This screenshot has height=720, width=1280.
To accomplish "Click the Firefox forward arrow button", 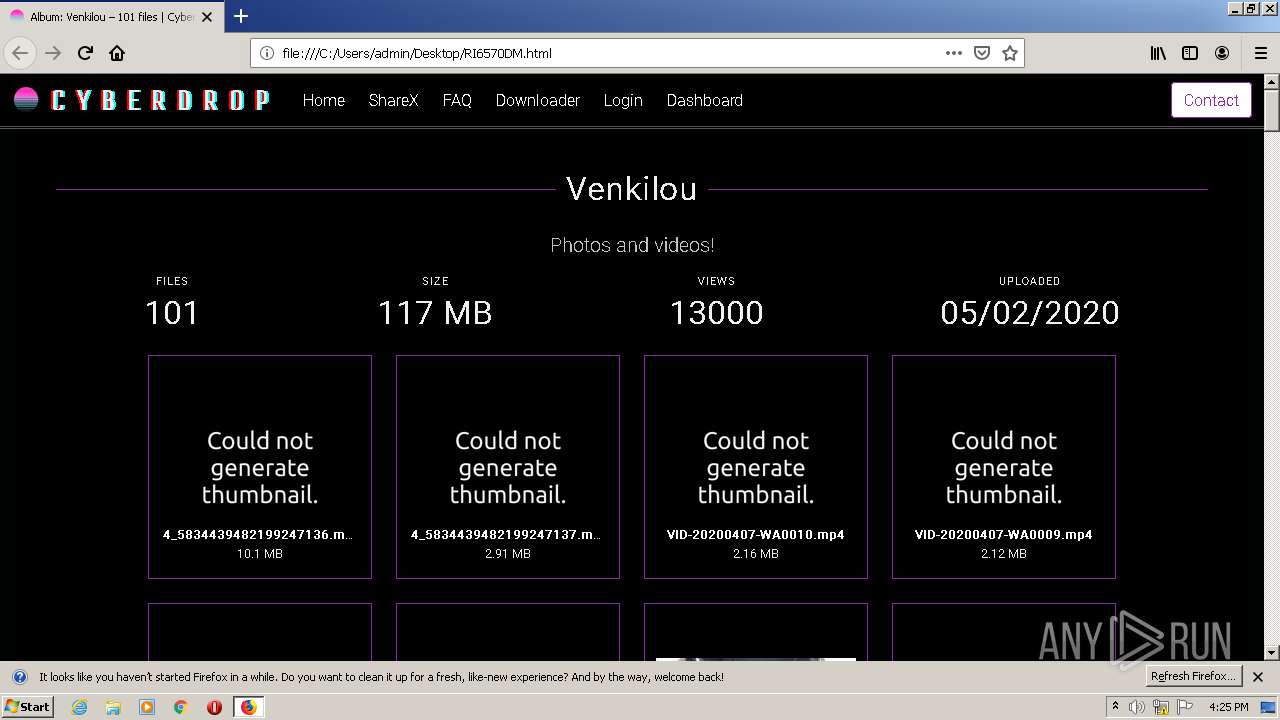I will point(53,53).
